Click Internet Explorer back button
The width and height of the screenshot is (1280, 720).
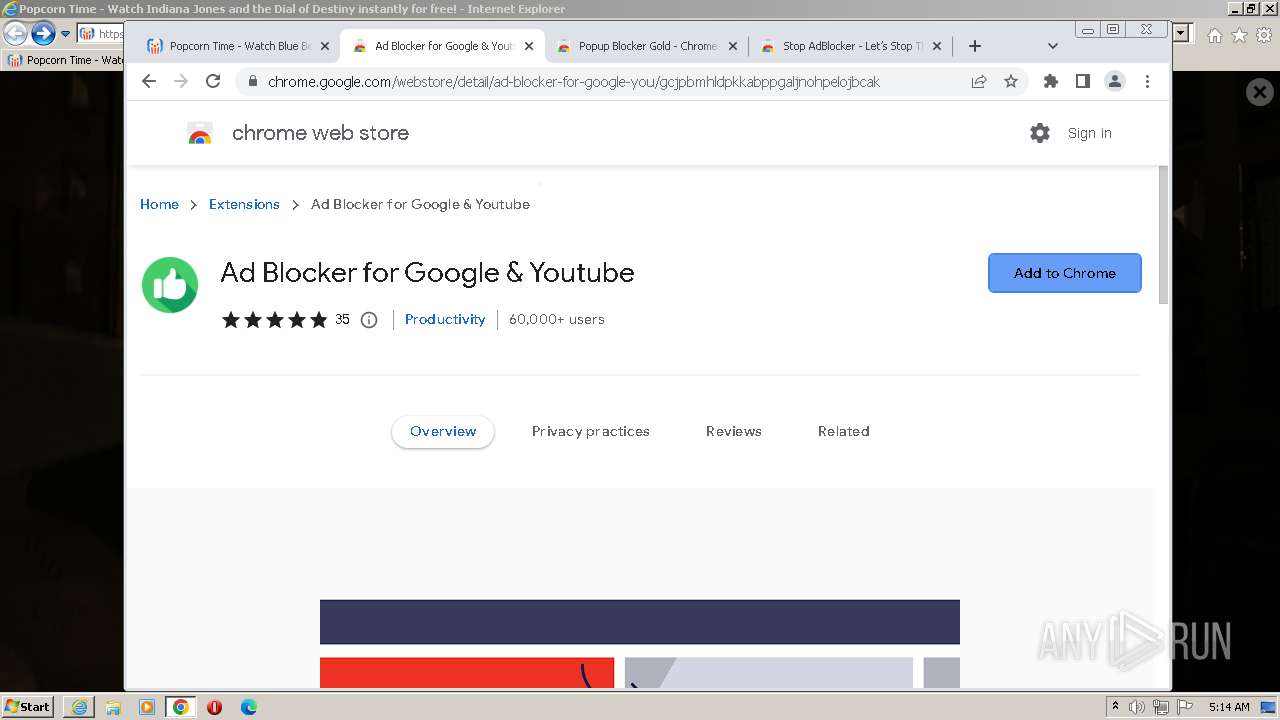tap(15, 34)
